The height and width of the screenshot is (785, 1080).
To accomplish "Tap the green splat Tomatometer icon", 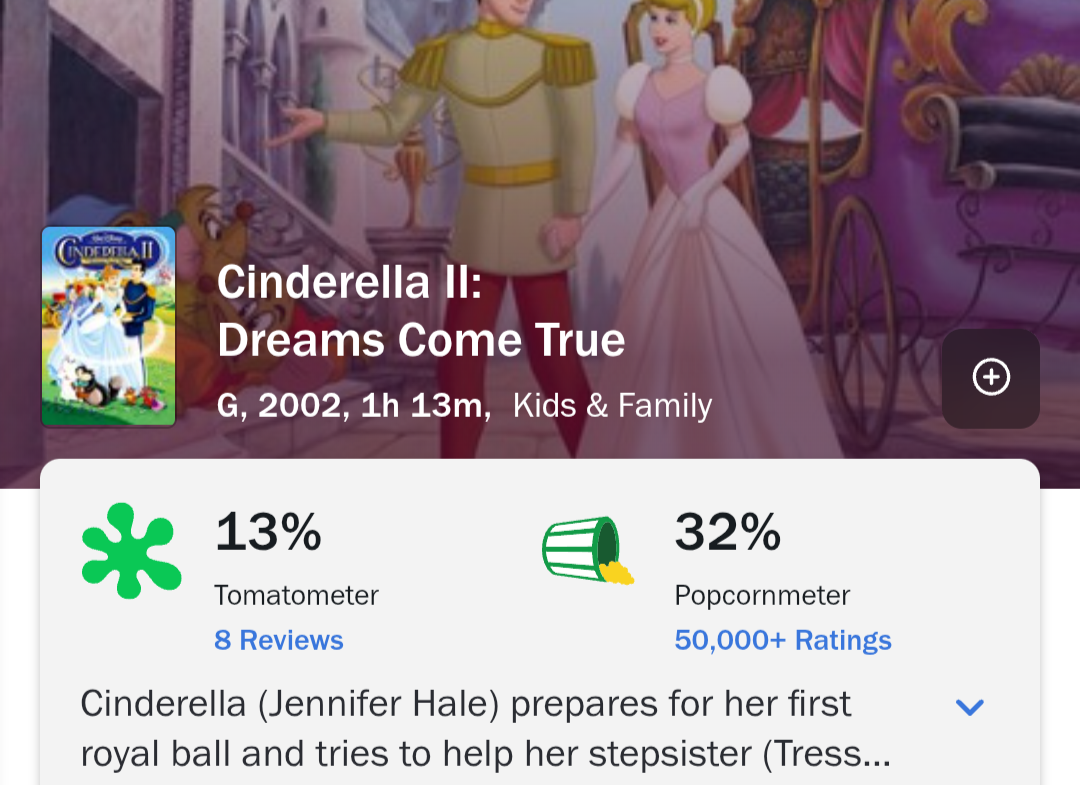I will 131,551.
